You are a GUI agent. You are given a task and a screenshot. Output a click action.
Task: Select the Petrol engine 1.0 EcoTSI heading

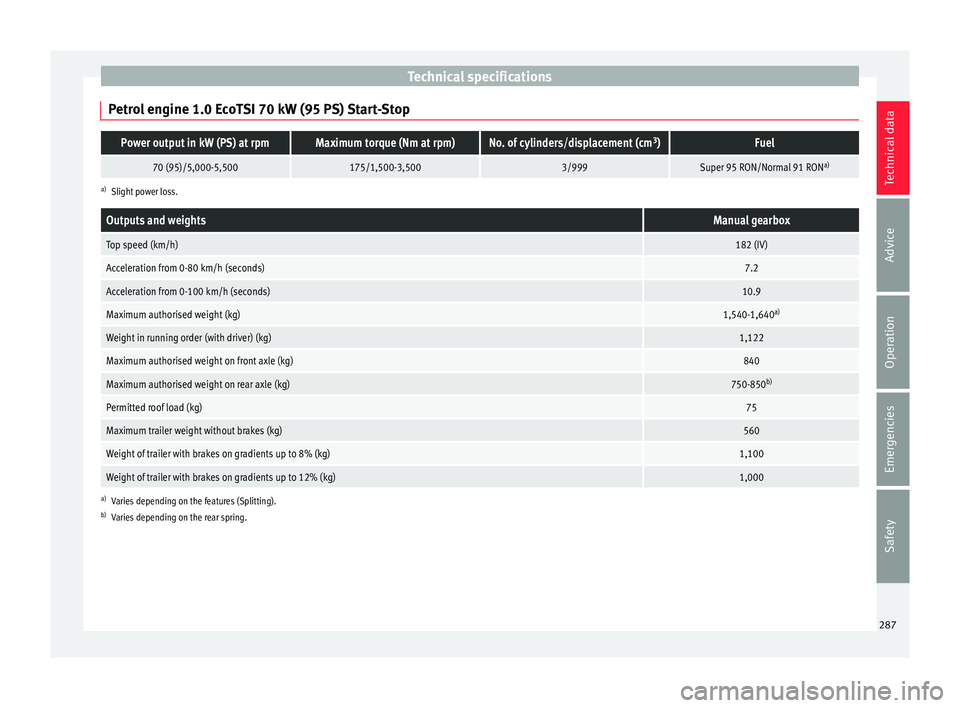258,109
